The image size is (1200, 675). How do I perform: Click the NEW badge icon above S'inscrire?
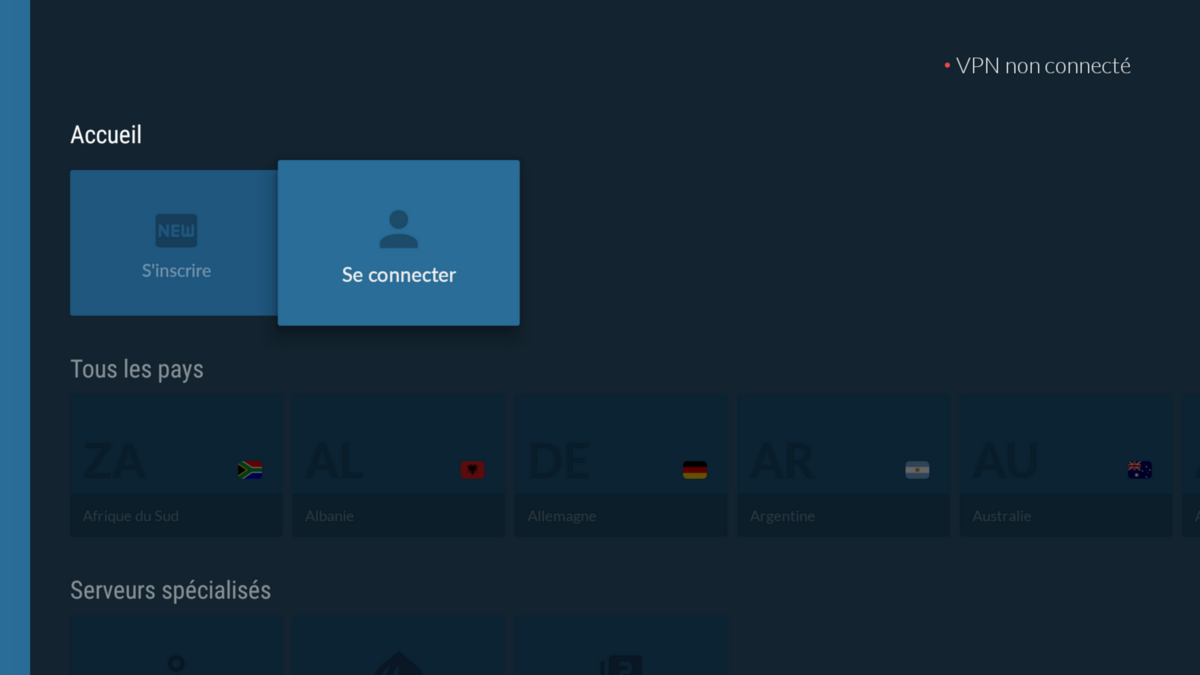point(176,231)
